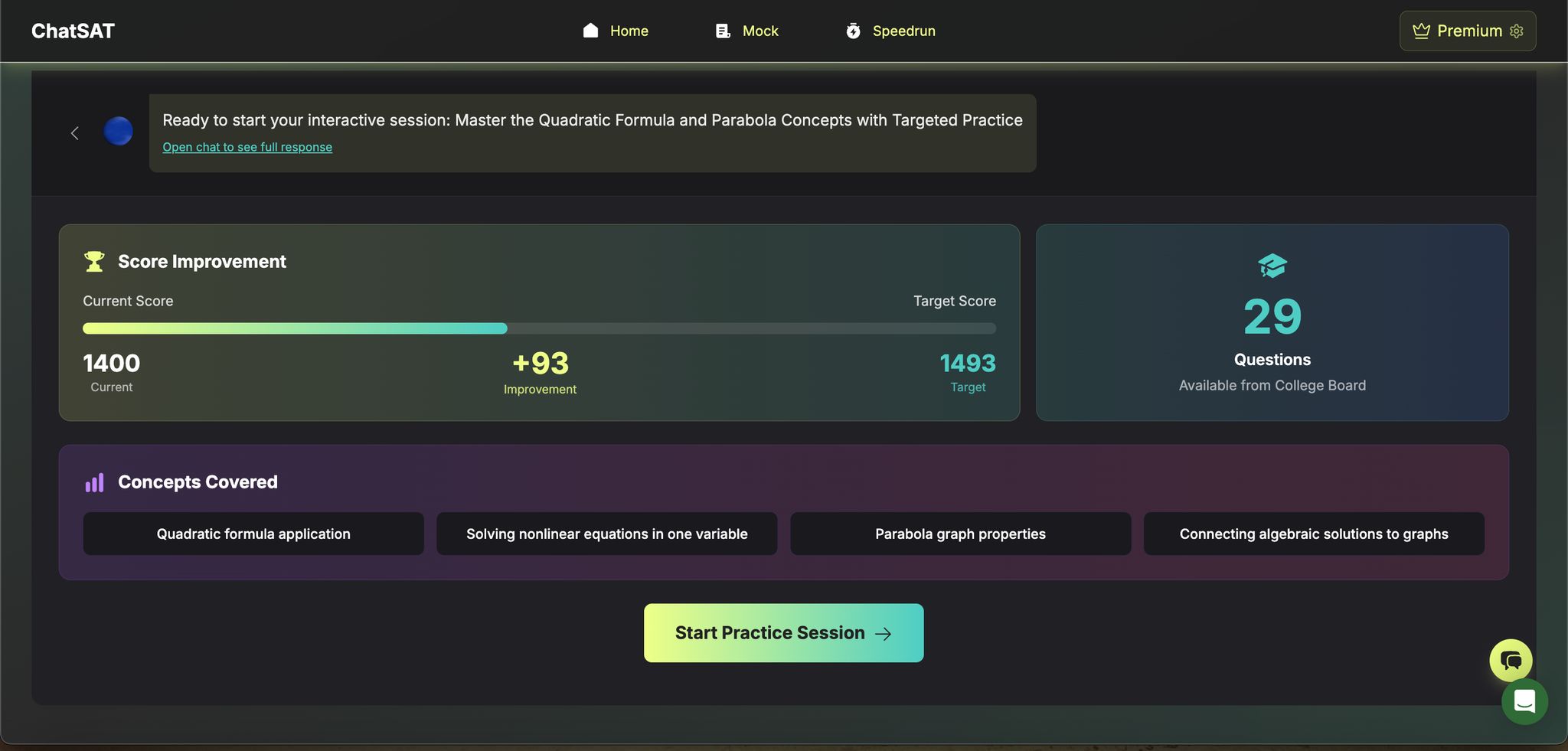Screen dimensions: 1568x751
Task: Click the score improvement progress bar
Action: pyautogui.click(x=539, y=328)
